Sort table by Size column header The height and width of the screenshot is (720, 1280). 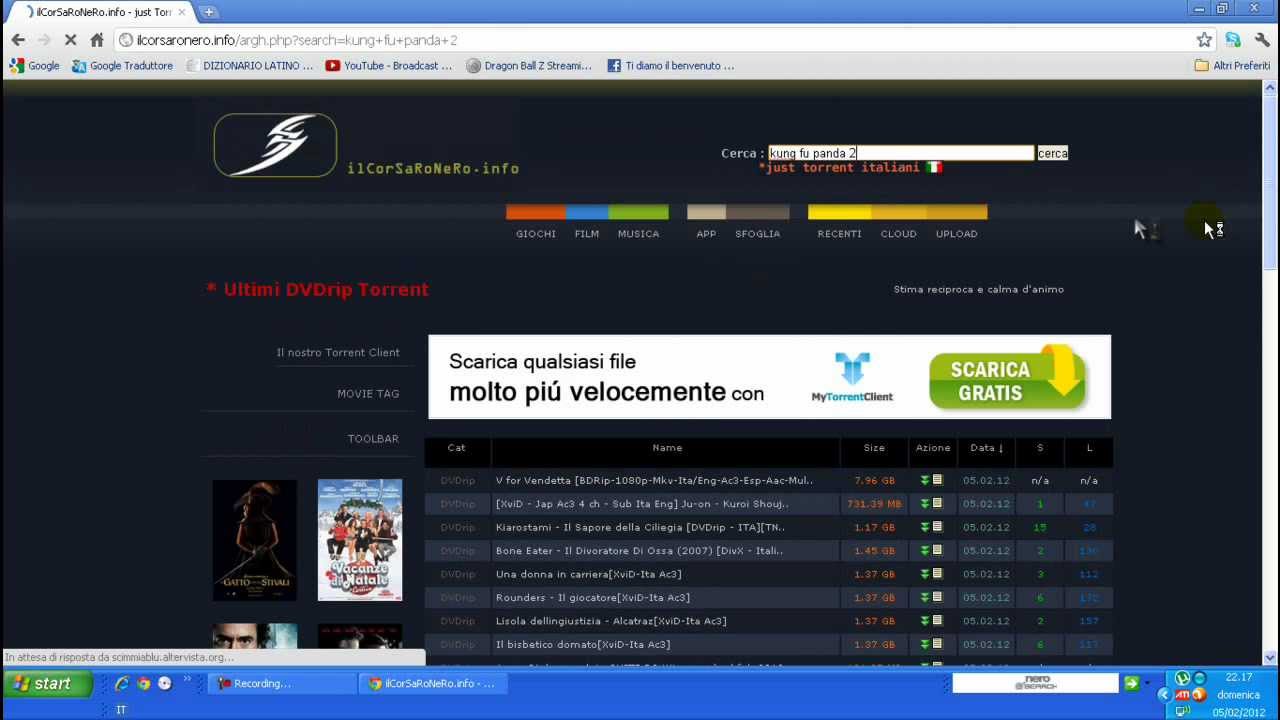pyautogui.click(x=874, y=448)
